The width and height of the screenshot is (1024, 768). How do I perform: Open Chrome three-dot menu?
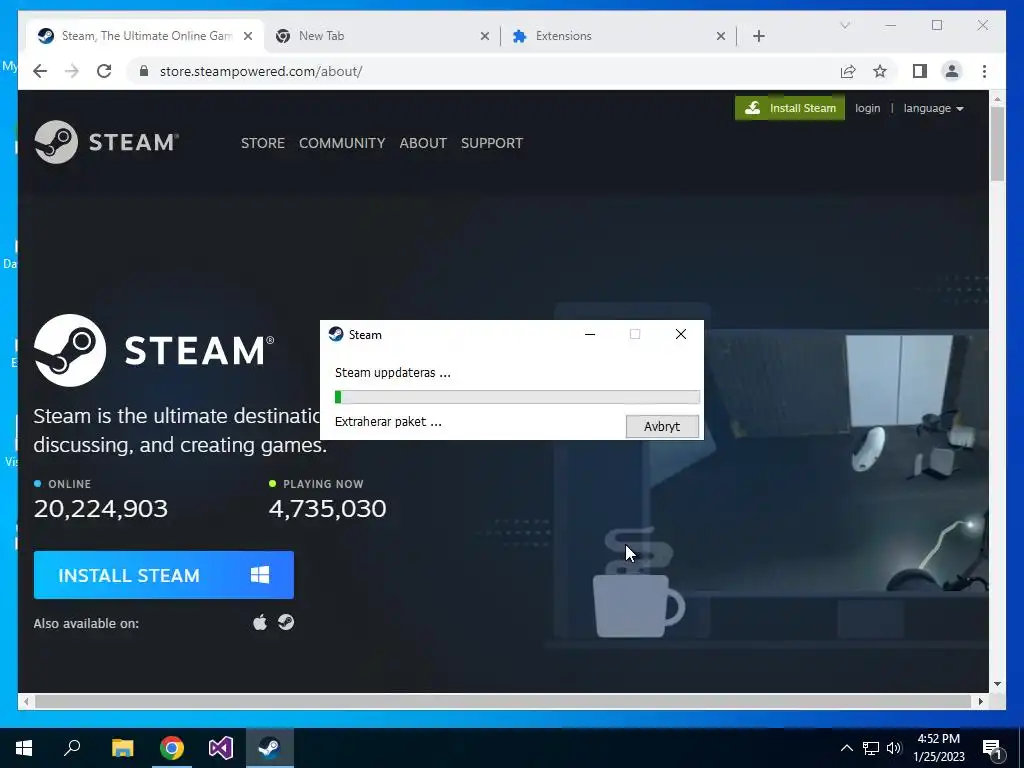[984, 71]
